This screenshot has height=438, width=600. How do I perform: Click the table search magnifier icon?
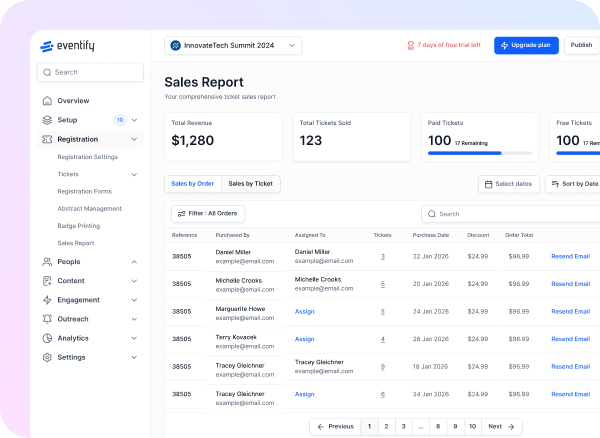point(432,214)
